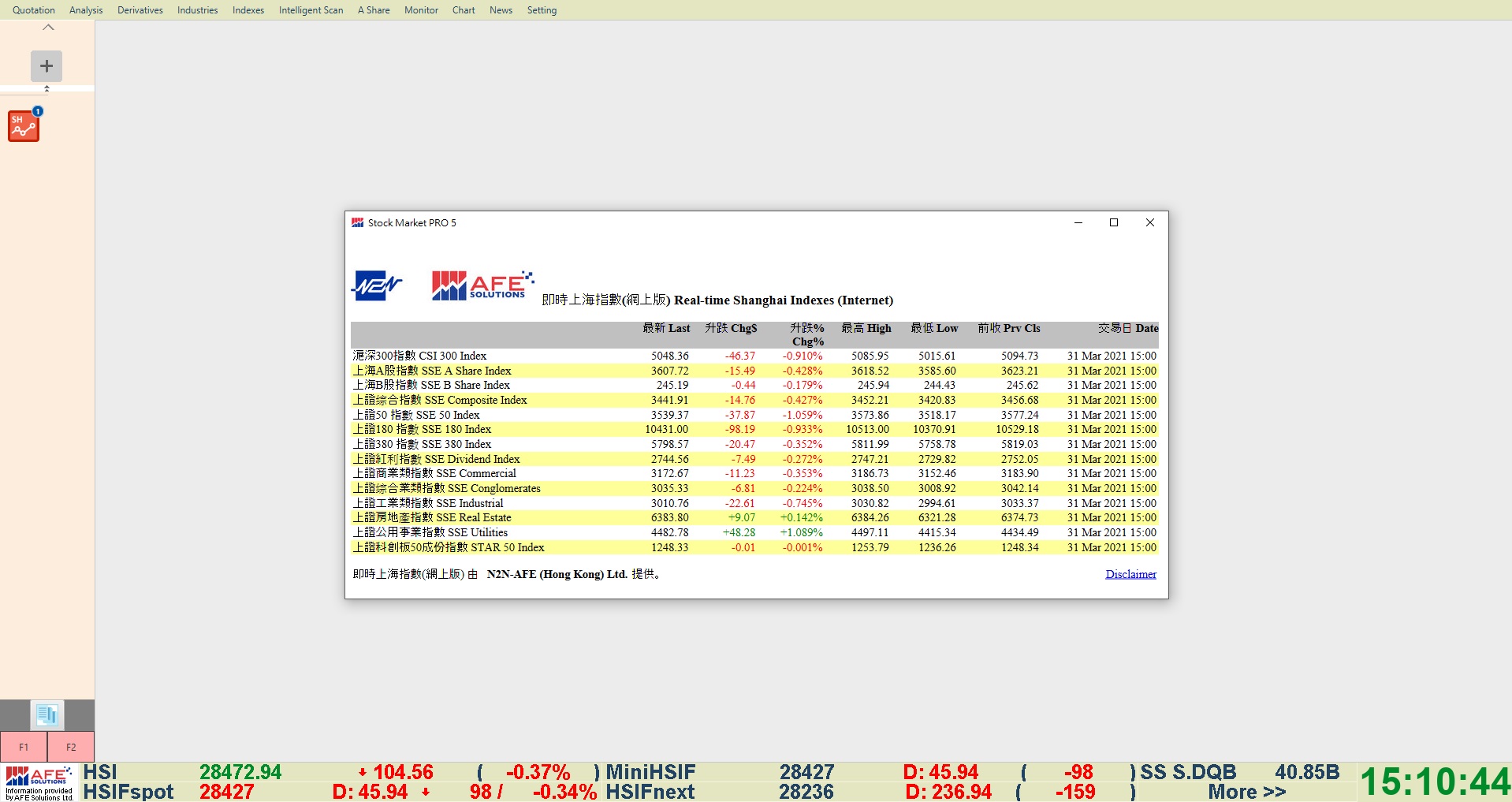Click the HSIFspot label in ticker
Image resolution: width=1512 pixels, height=802 pixels.
(128, 792)
